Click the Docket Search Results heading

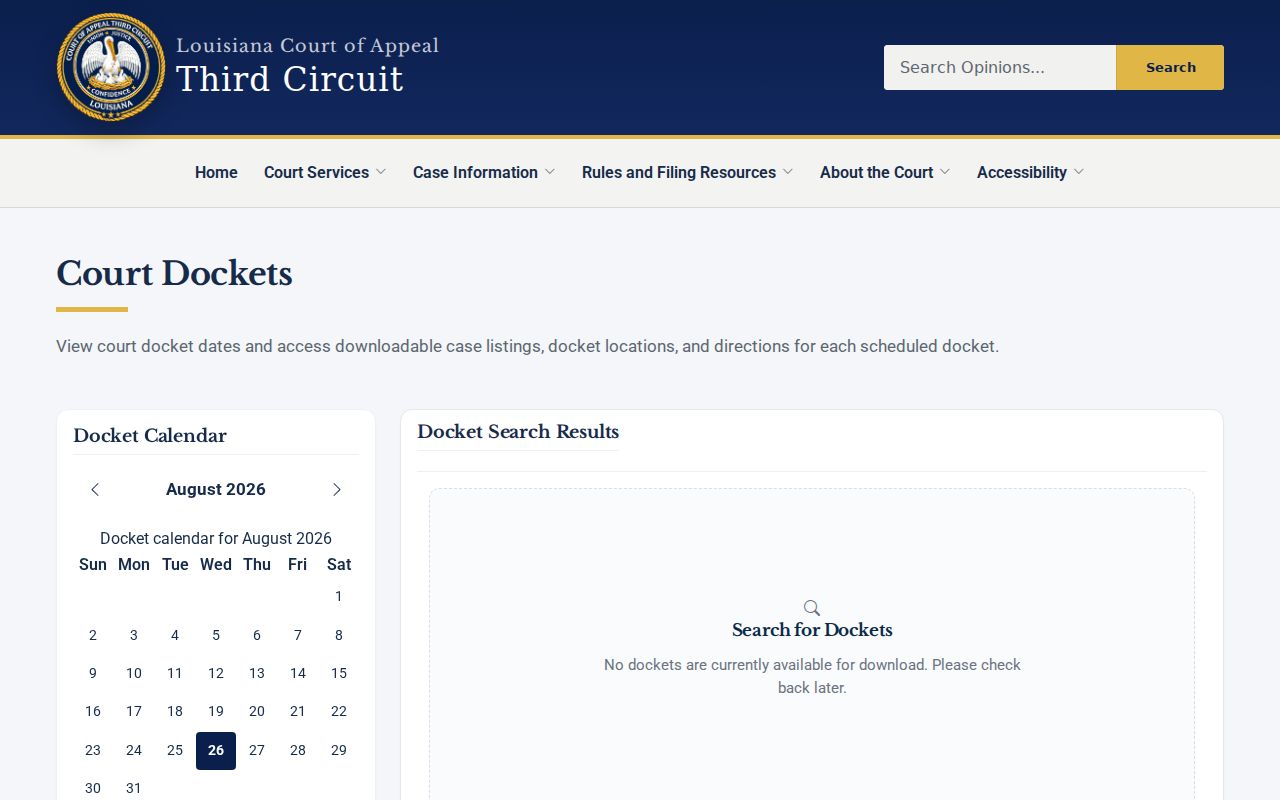[x=518, y=432]
